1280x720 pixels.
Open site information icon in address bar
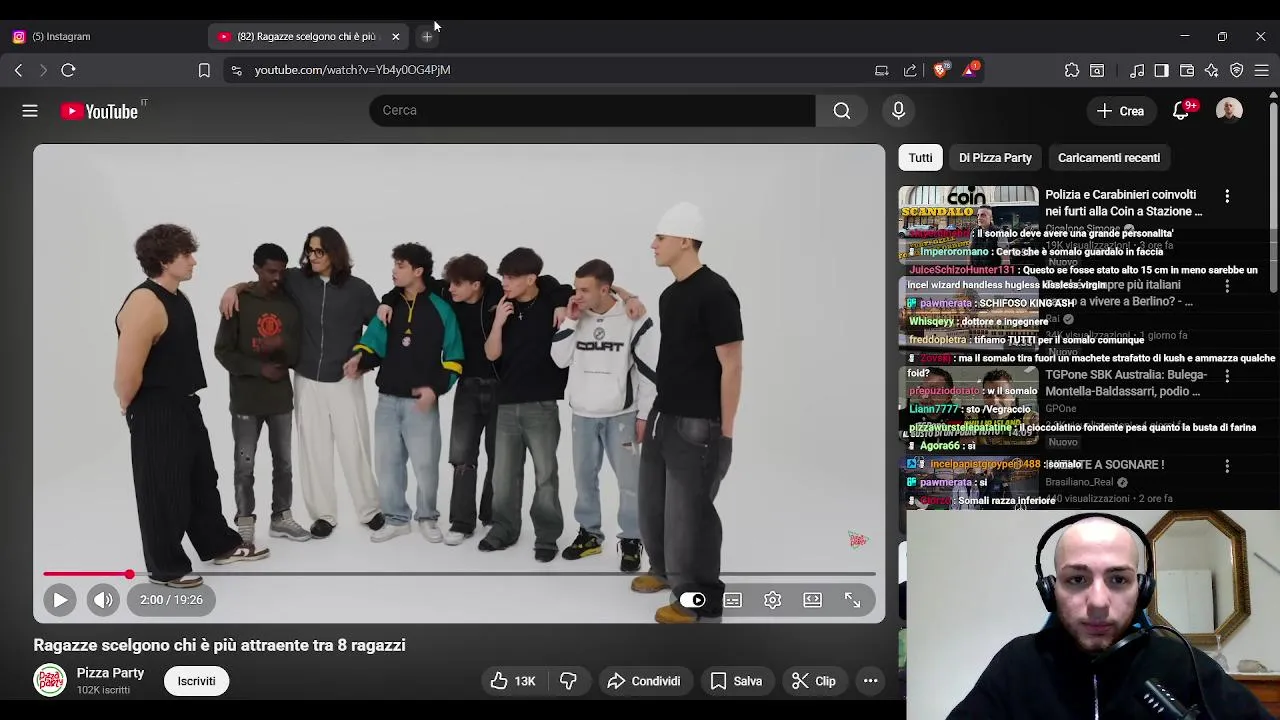point(236,70)
